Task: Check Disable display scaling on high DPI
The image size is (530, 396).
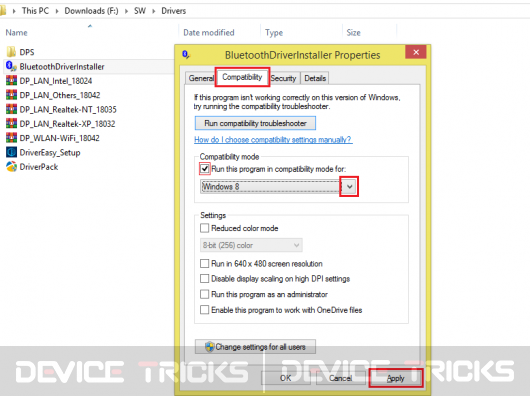Action: coord(204,279)
